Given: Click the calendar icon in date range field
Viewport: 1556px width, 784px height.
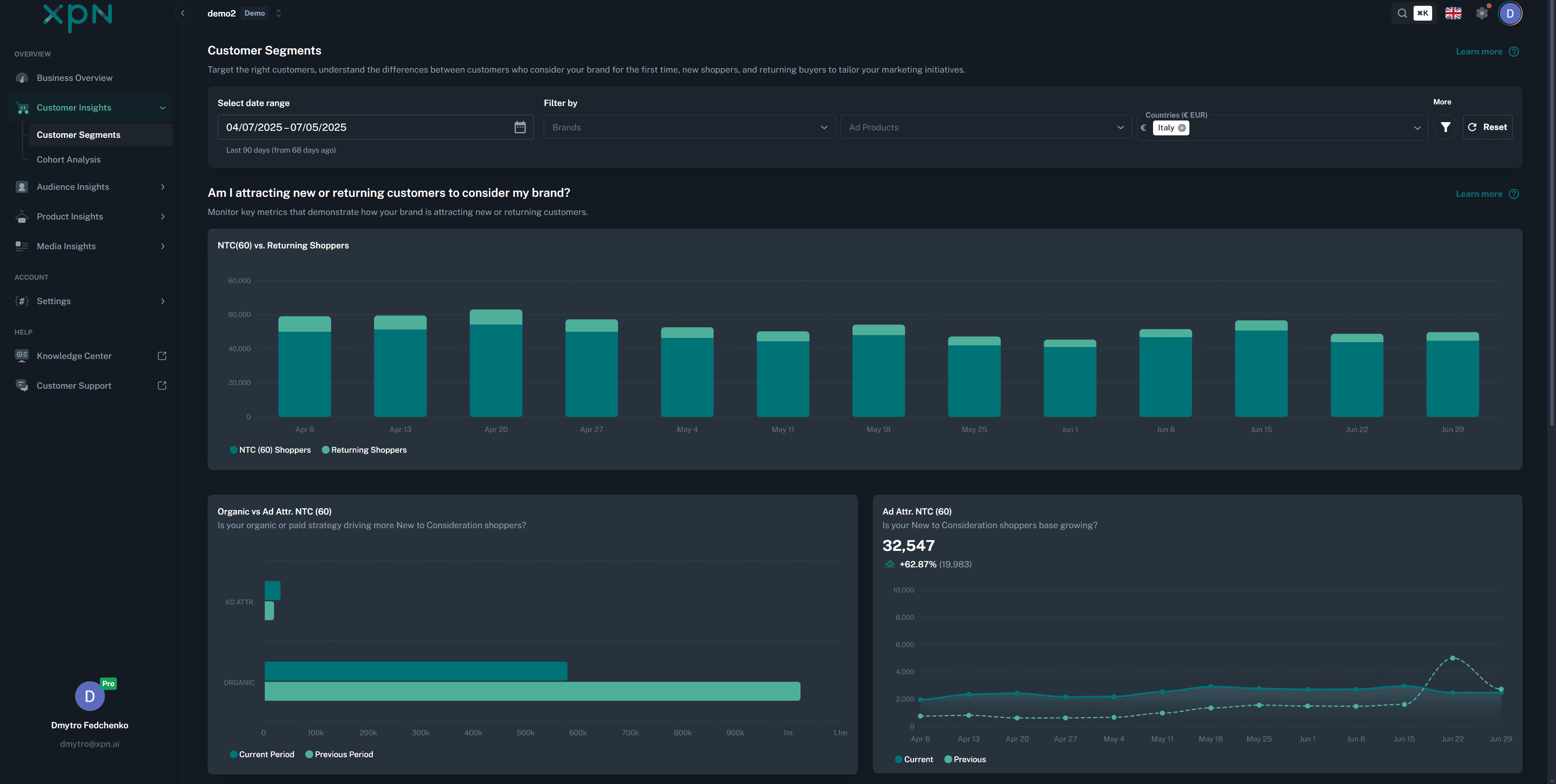Looking at the screenshot, I should 519,128.
